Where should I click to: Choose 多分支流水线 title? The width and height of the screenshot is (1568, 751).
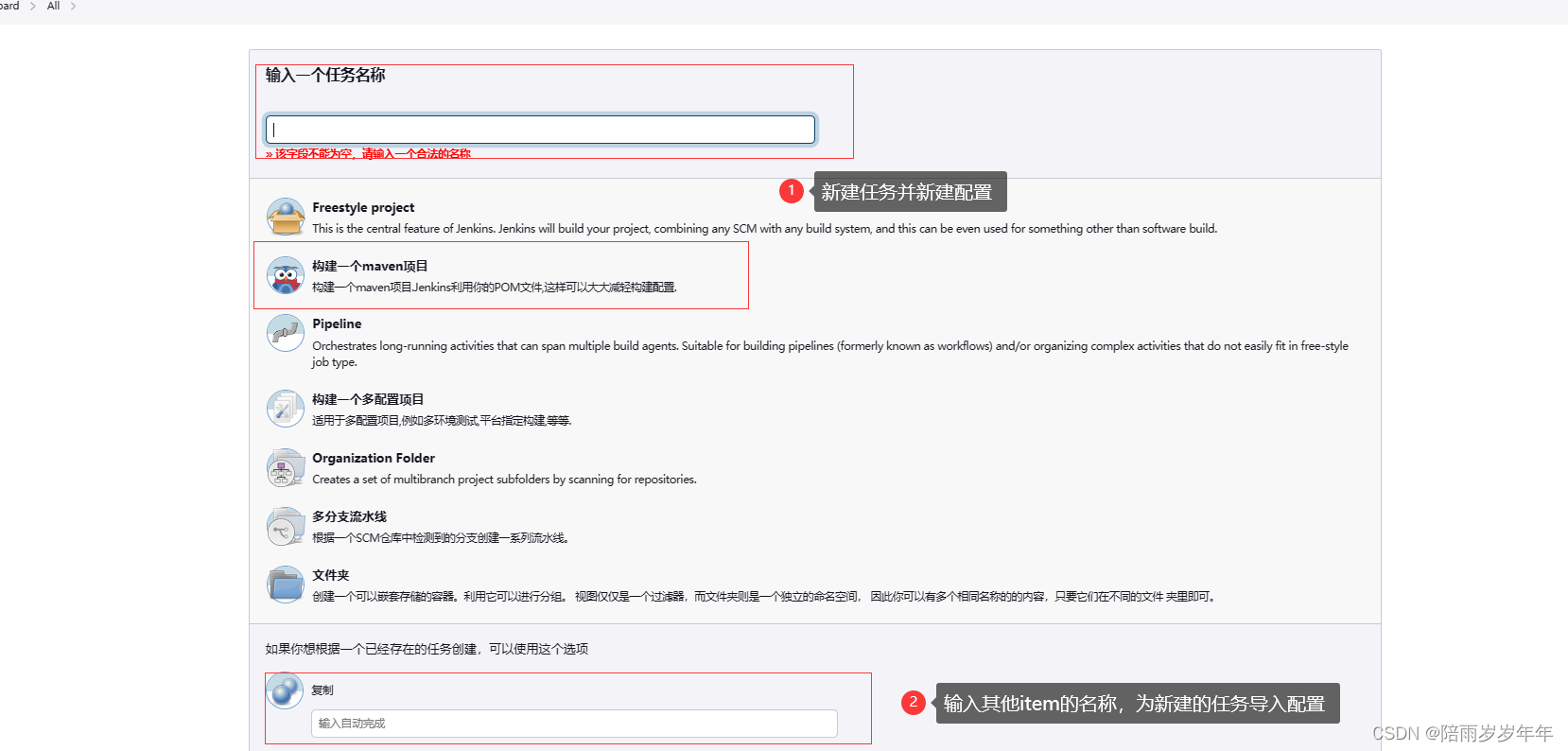click(x=350, y=516)
